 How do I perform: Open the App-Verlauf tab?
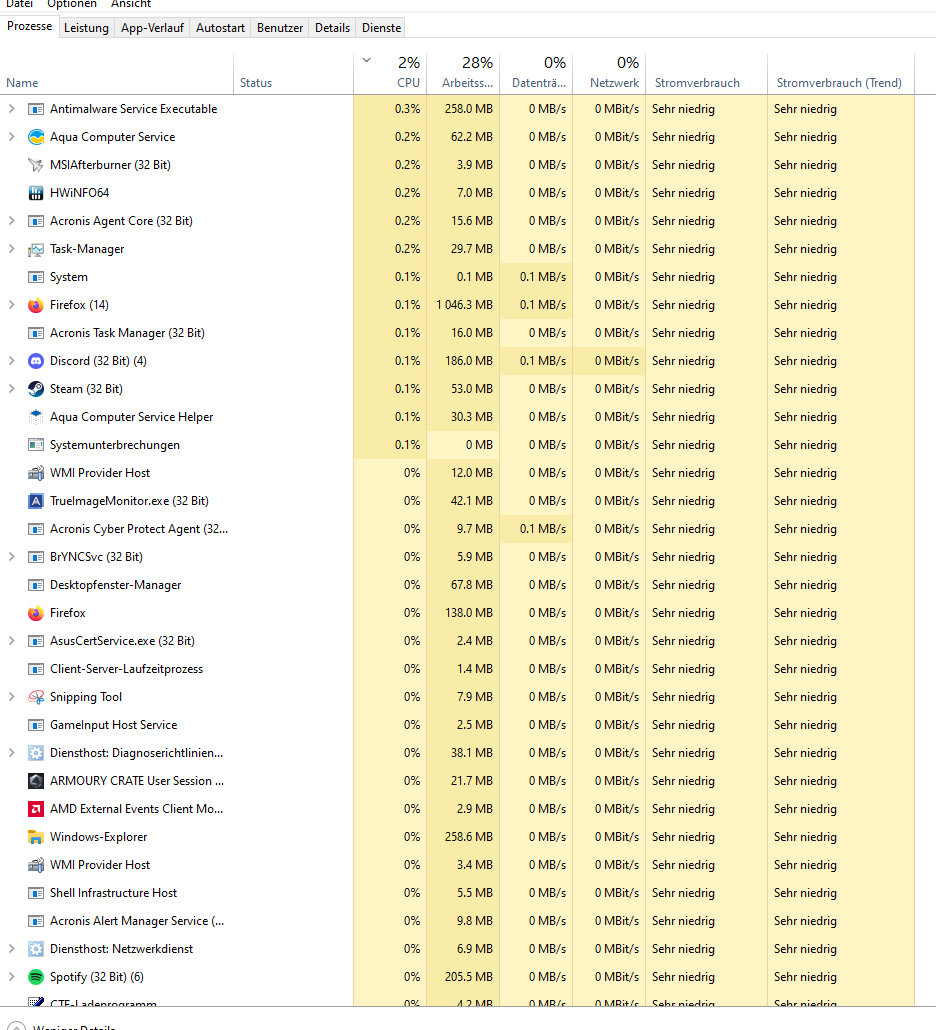pos(152,28)
